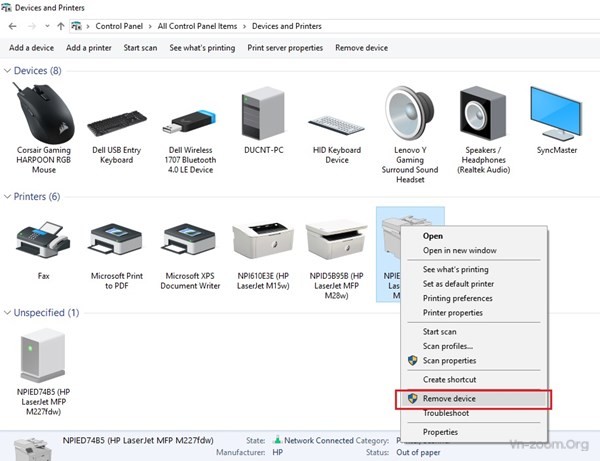Select the Dell USB Entry Keyboard icon

(117, 123)
